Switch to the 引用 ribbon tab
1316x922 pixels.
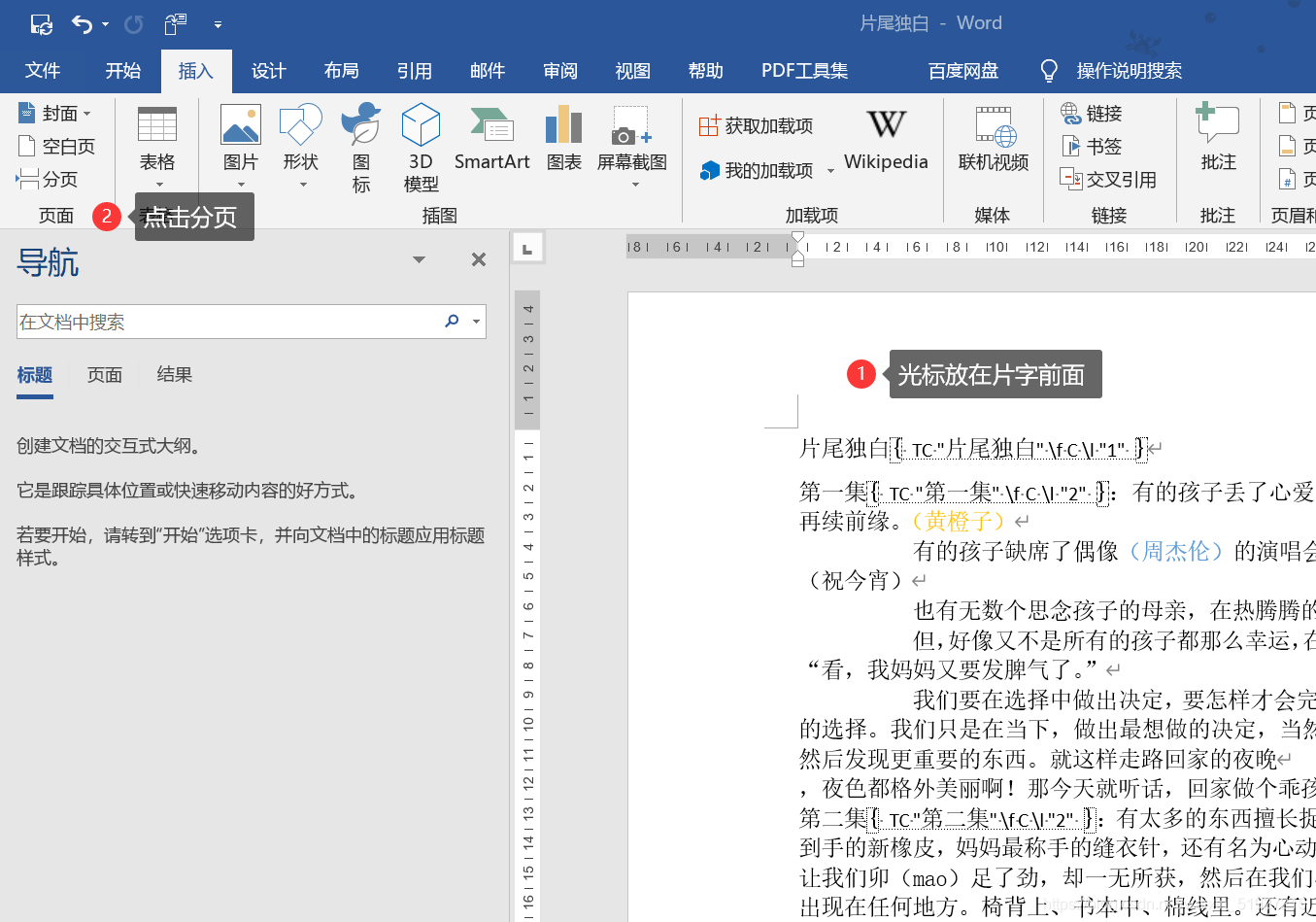[415, 71]
